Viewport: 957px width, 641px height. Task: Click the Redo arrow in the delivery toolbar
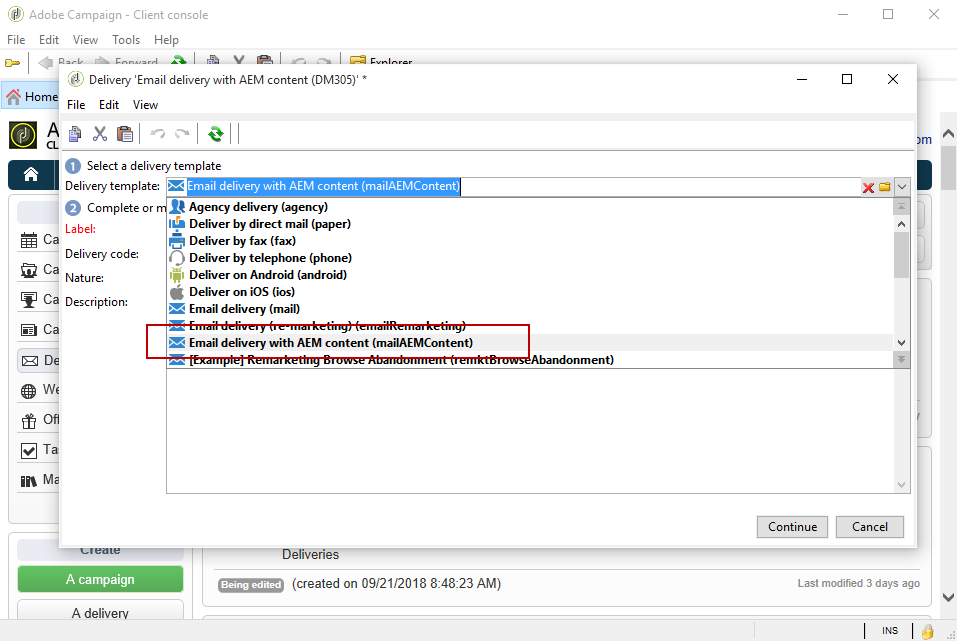tap(182, 133)
